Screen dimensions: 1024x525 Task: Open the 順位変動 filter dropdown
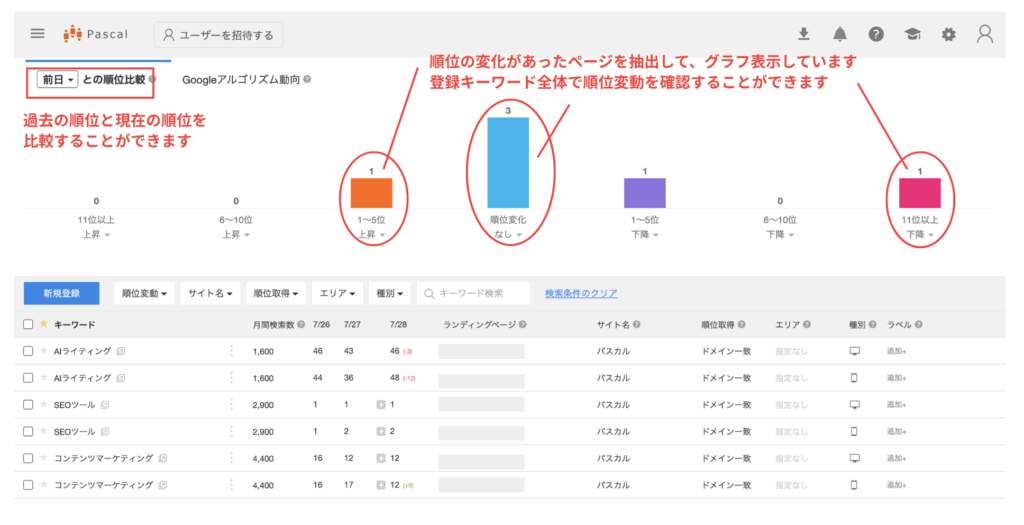pyautogui.click(x=144, y=293)
